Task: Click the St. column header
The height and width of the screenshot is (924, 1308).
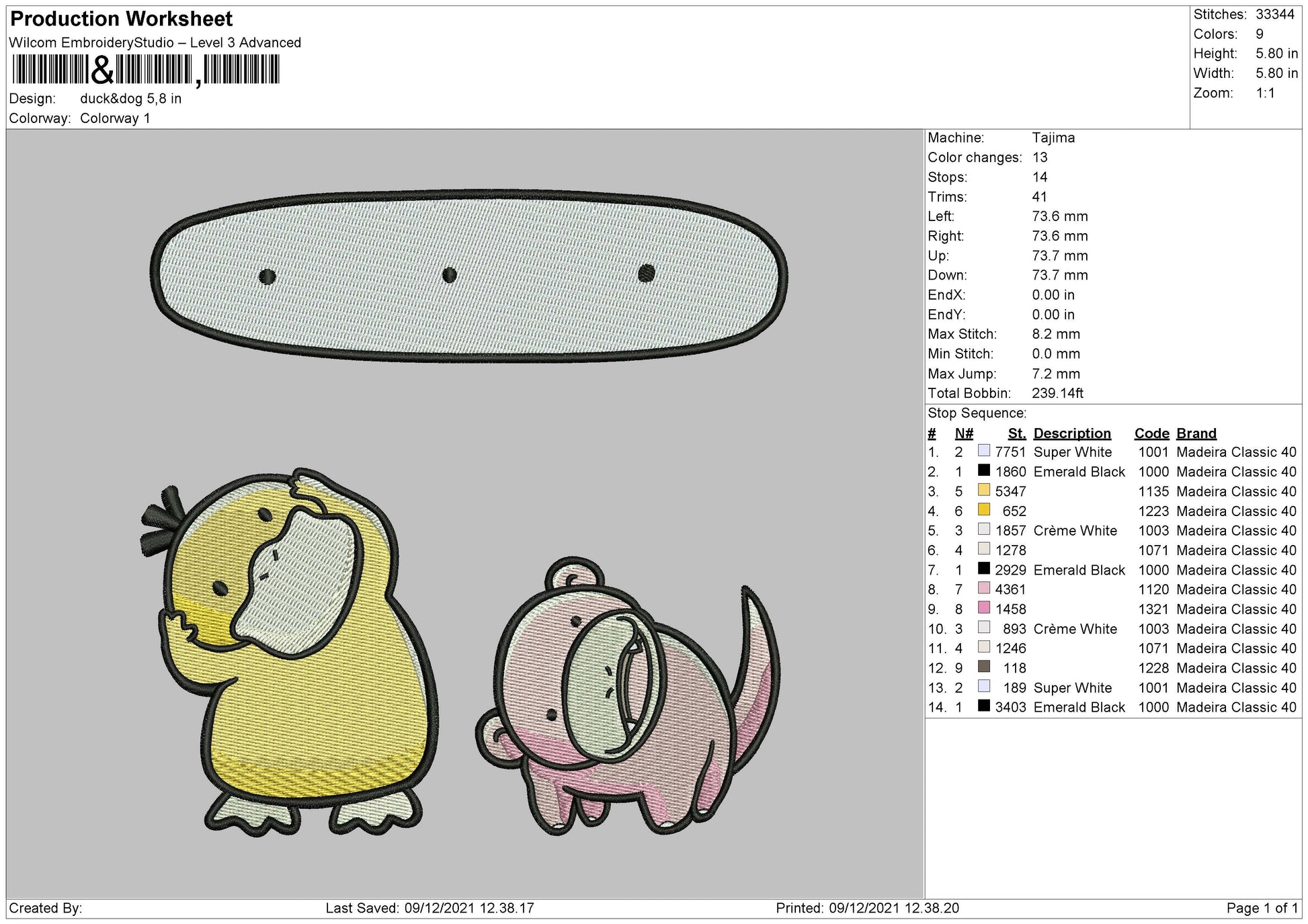Action: [x=1017, y=433]
